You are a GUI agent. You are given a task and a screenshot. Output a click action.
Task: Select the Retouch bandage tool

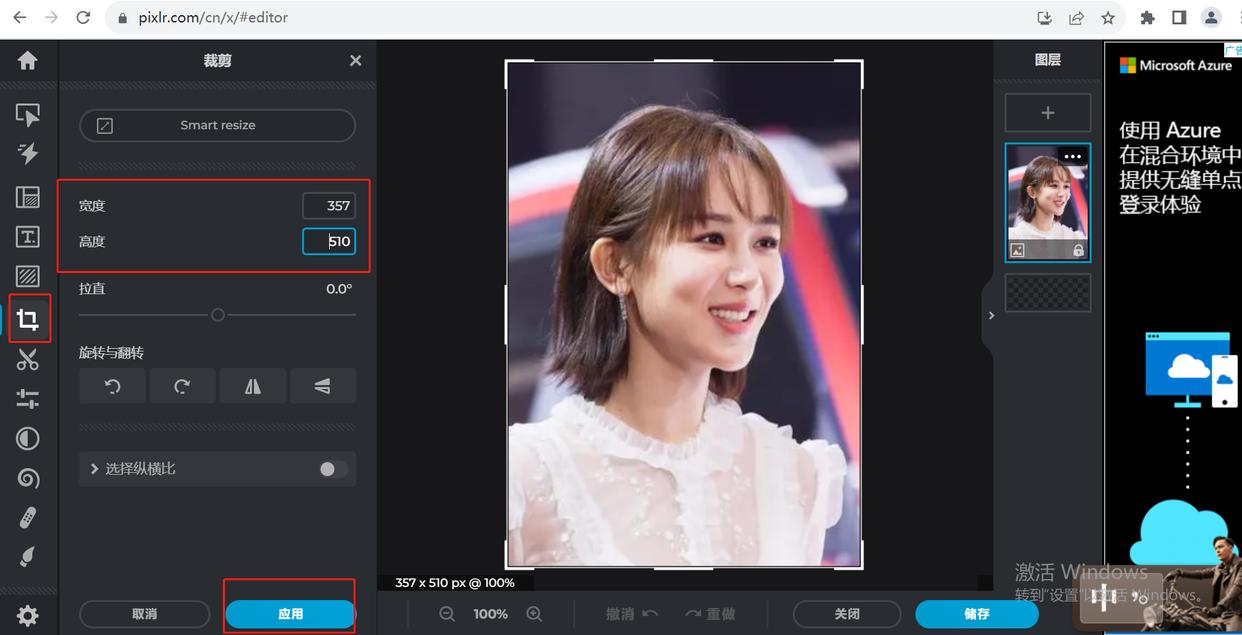(29, 518)
